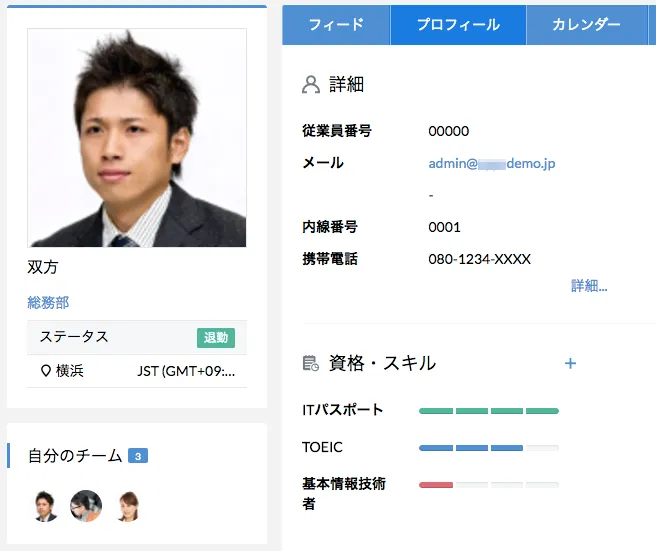Click the location pin icon beside 横浜
656x551 pixels.
tap(45, 371)
